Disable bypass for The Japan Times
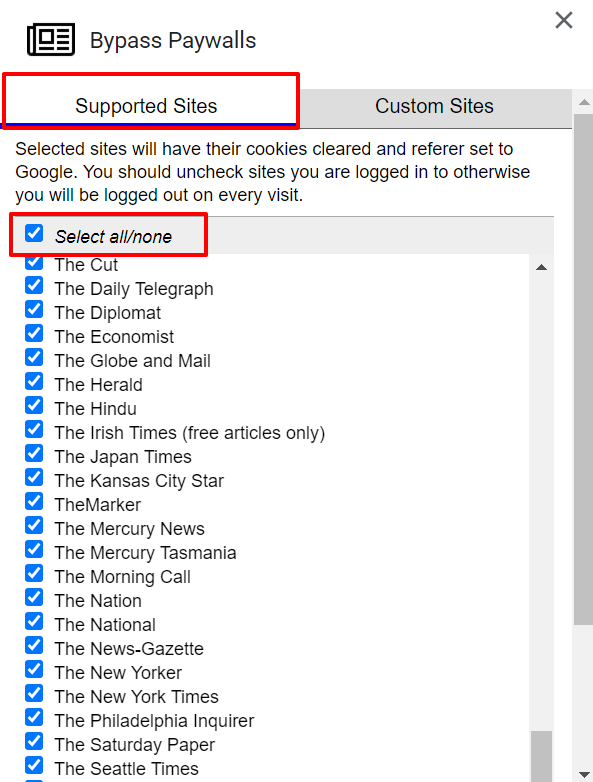 click(x=34, y=453)
